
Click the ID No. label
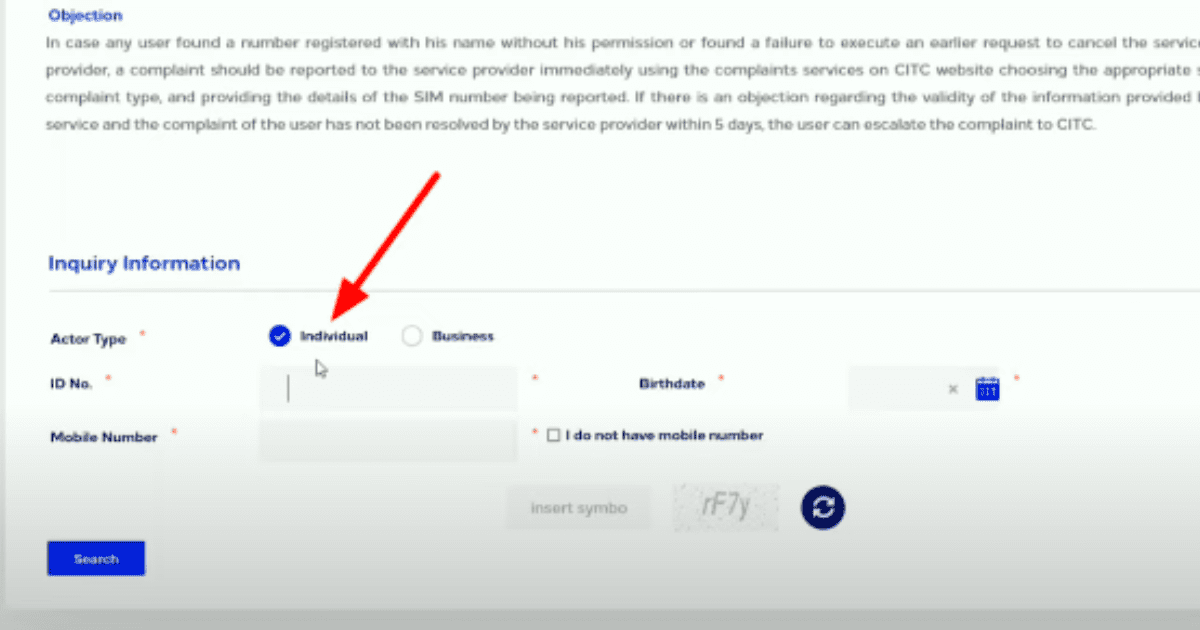70,383
